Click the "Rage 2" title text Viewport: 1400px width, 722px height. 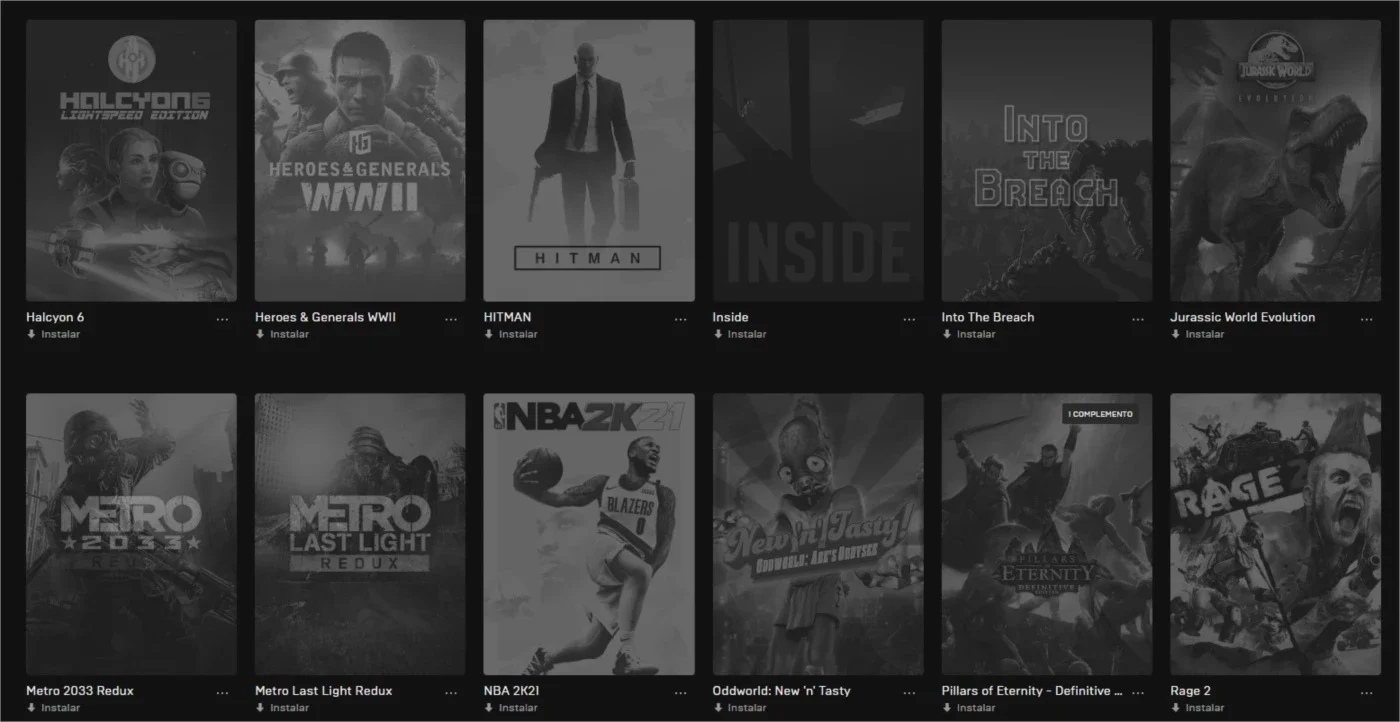[1191, 691]
